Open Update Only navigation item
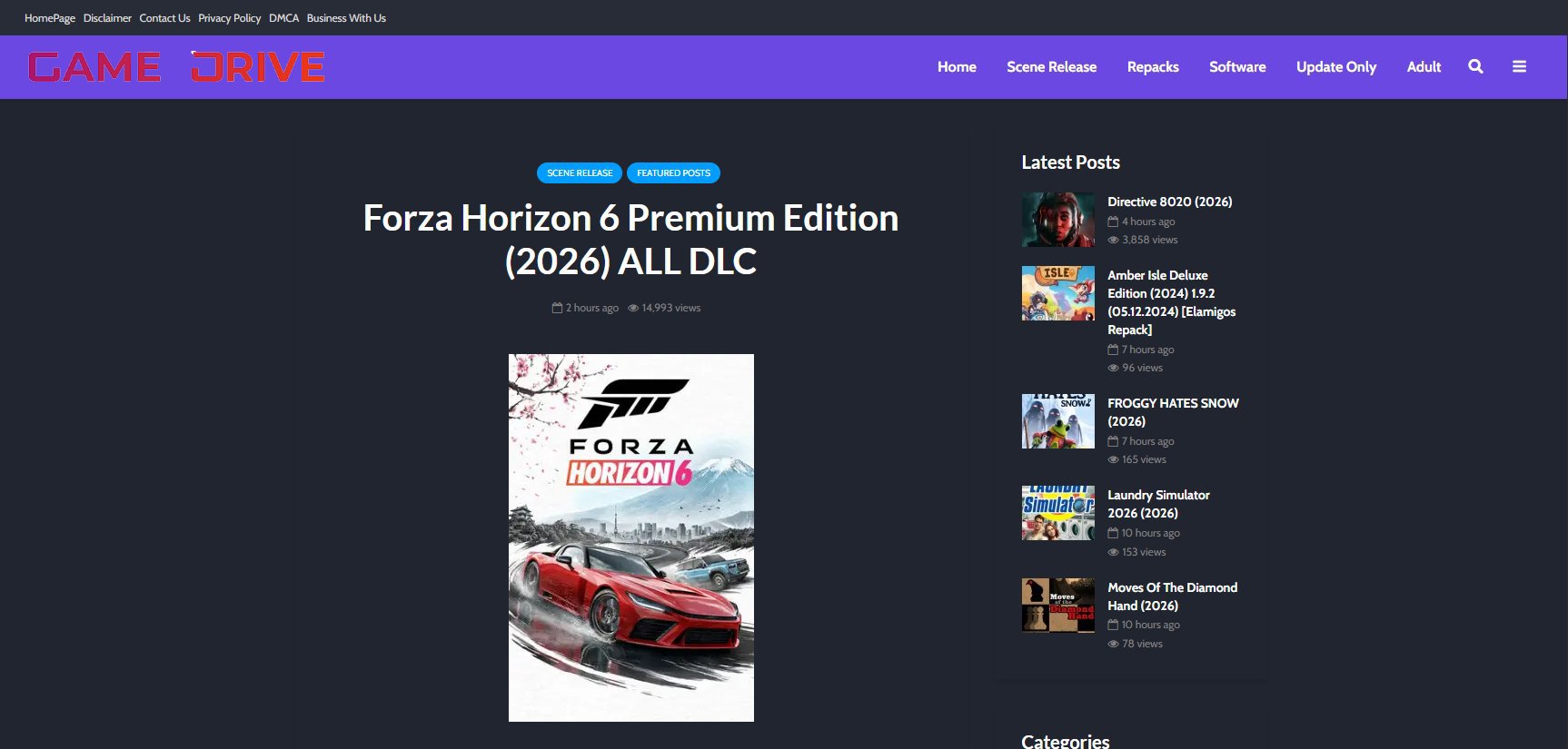The height and width of the screenshot is (749, 1568). [x=1336, y=66]
